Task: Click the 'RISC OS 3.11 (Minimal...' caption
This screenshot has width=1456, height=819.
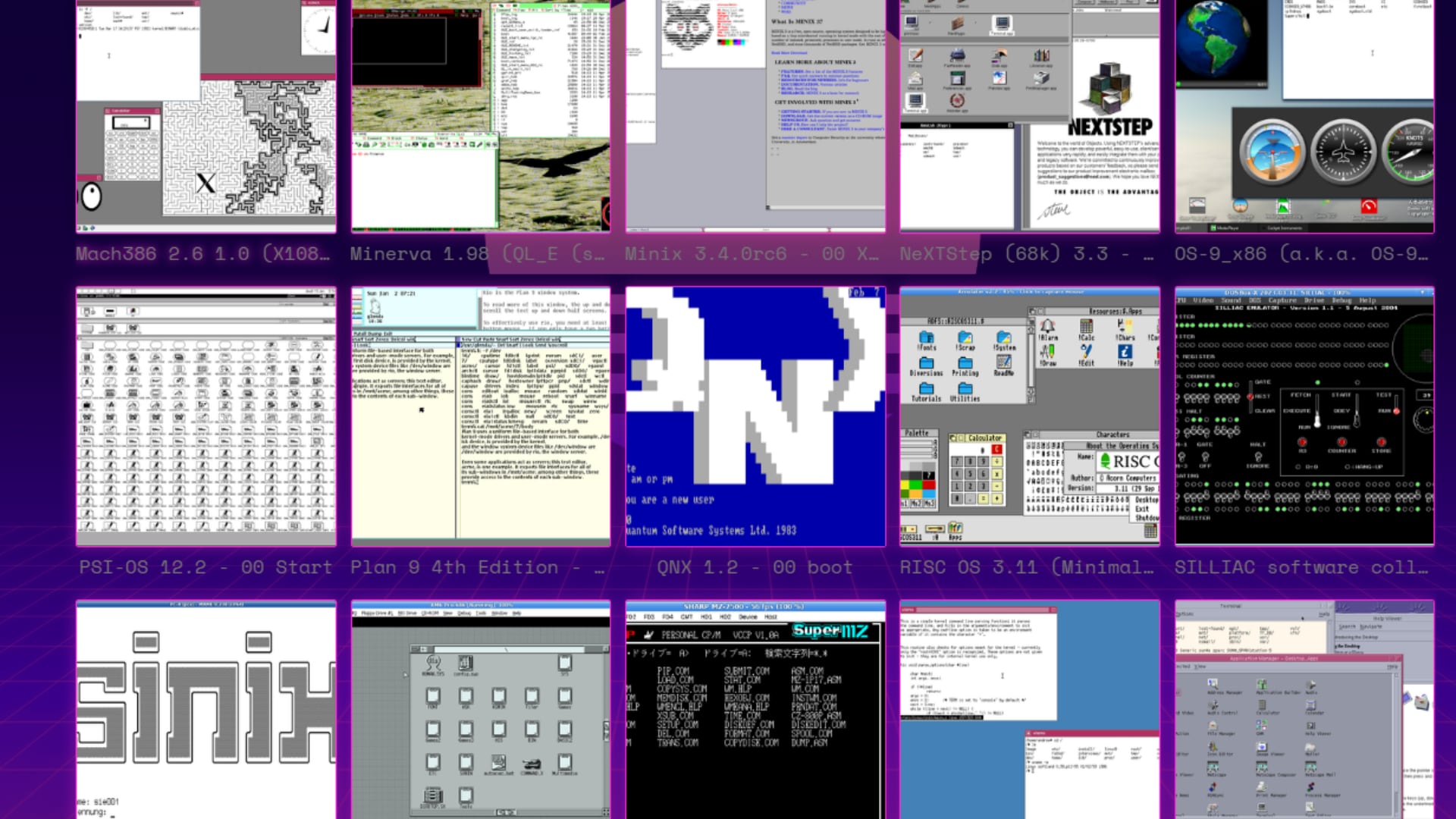Action: tap(1027, 567)
